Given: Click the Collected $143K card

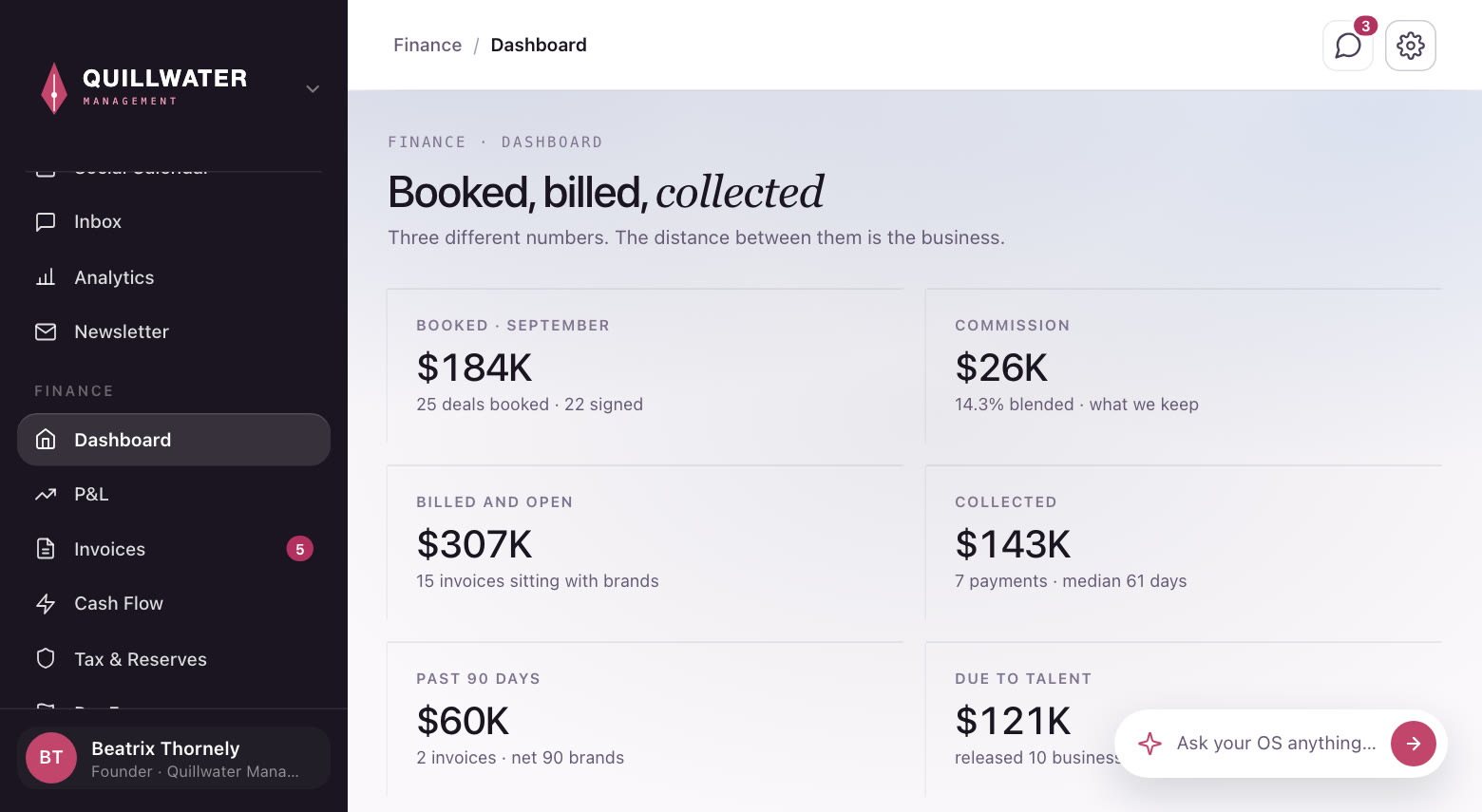Looking at the screenshot, I should point(1184,542).
